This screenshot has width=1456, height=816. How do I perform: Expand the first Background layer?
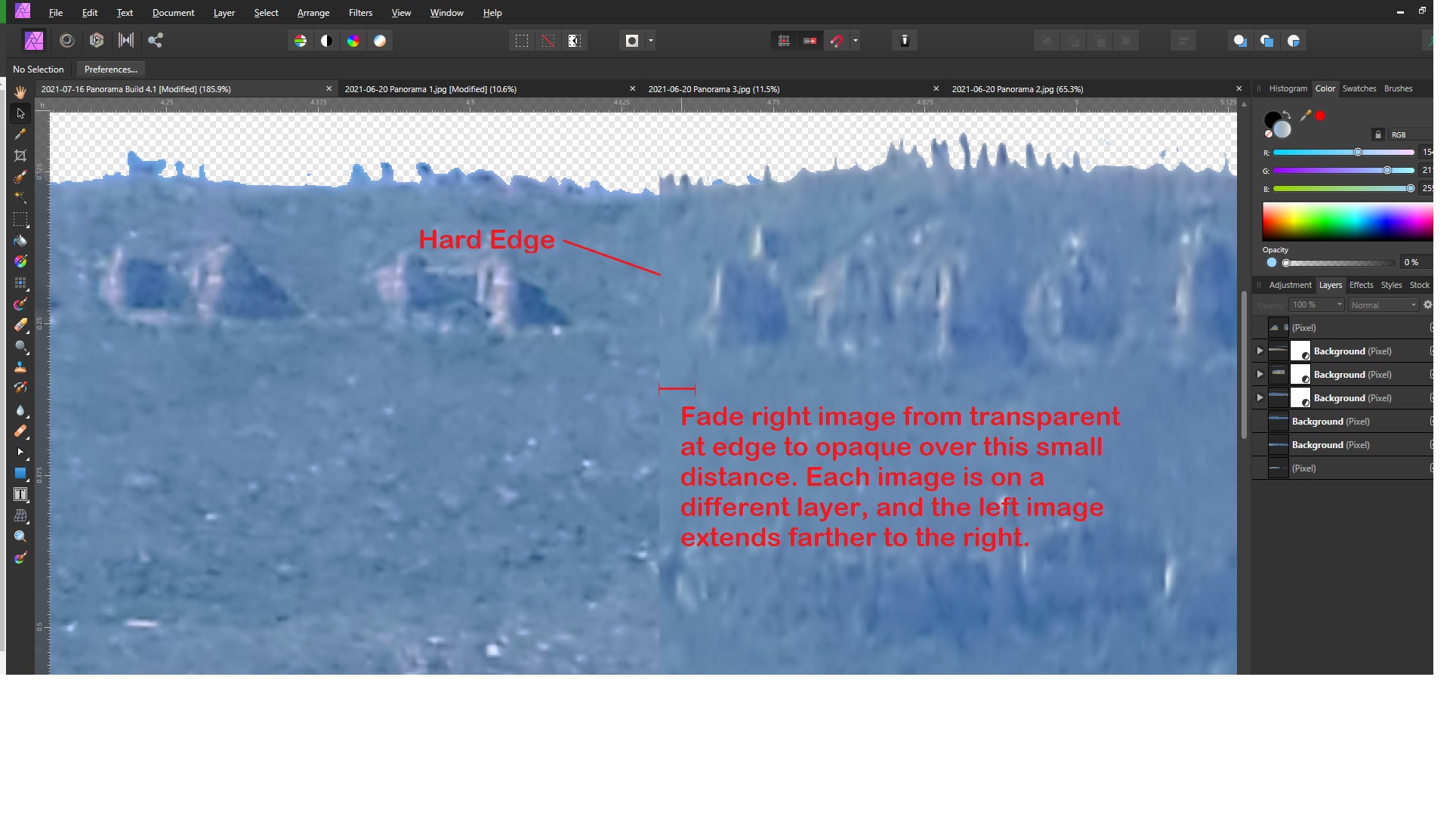pyautogui.click(x=1260, y=351)
